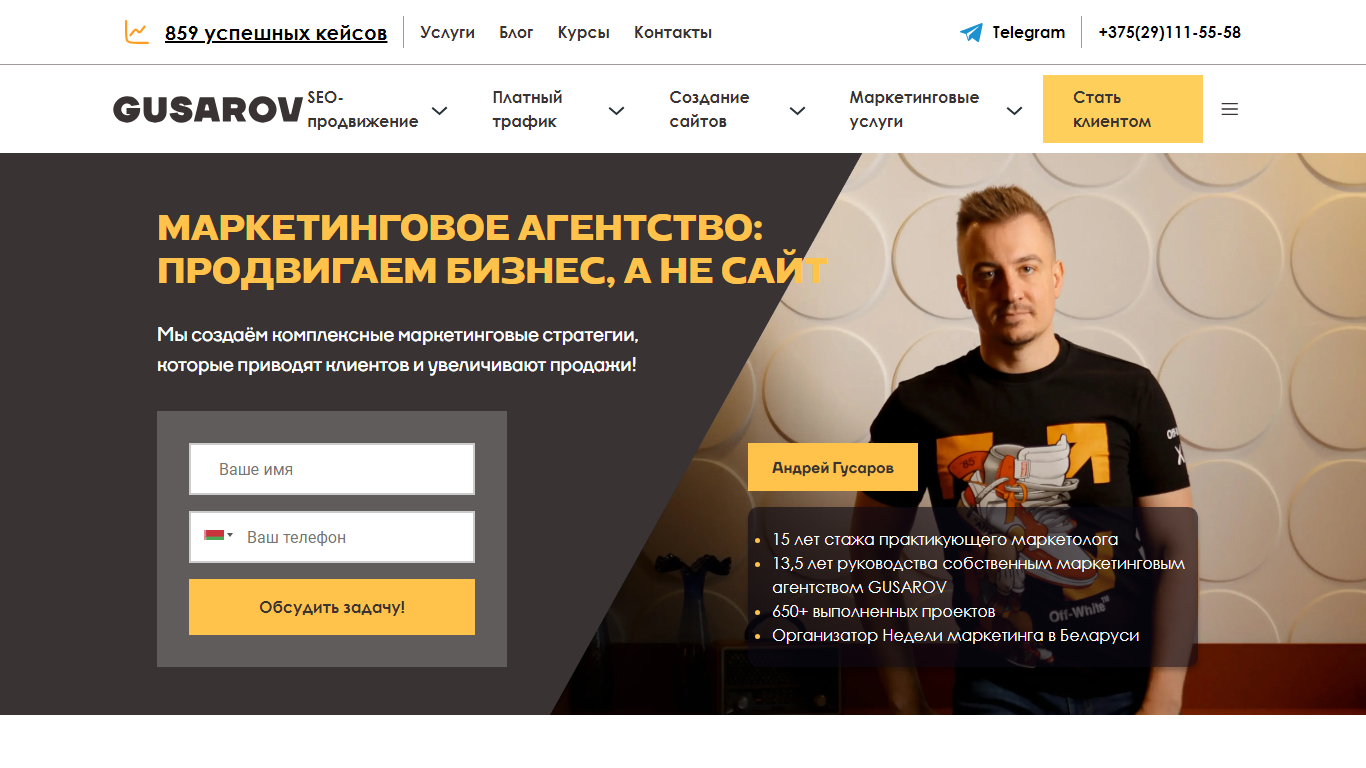Expand the SEO-продвижение chevron
Image resolution: width=1366 pixels, height=768 pixels.
[439, 110]
